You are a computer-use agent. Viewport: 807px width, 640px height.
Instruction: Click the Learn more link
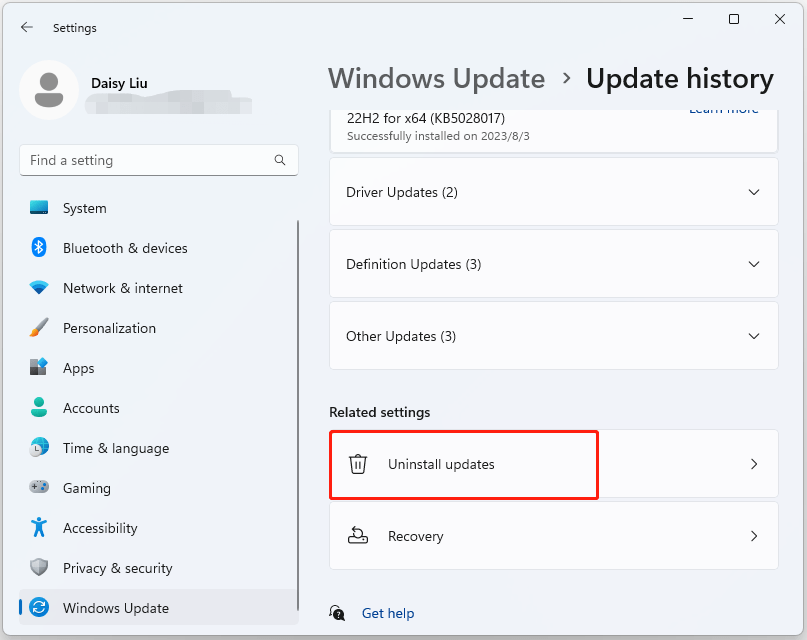(723, 108)
